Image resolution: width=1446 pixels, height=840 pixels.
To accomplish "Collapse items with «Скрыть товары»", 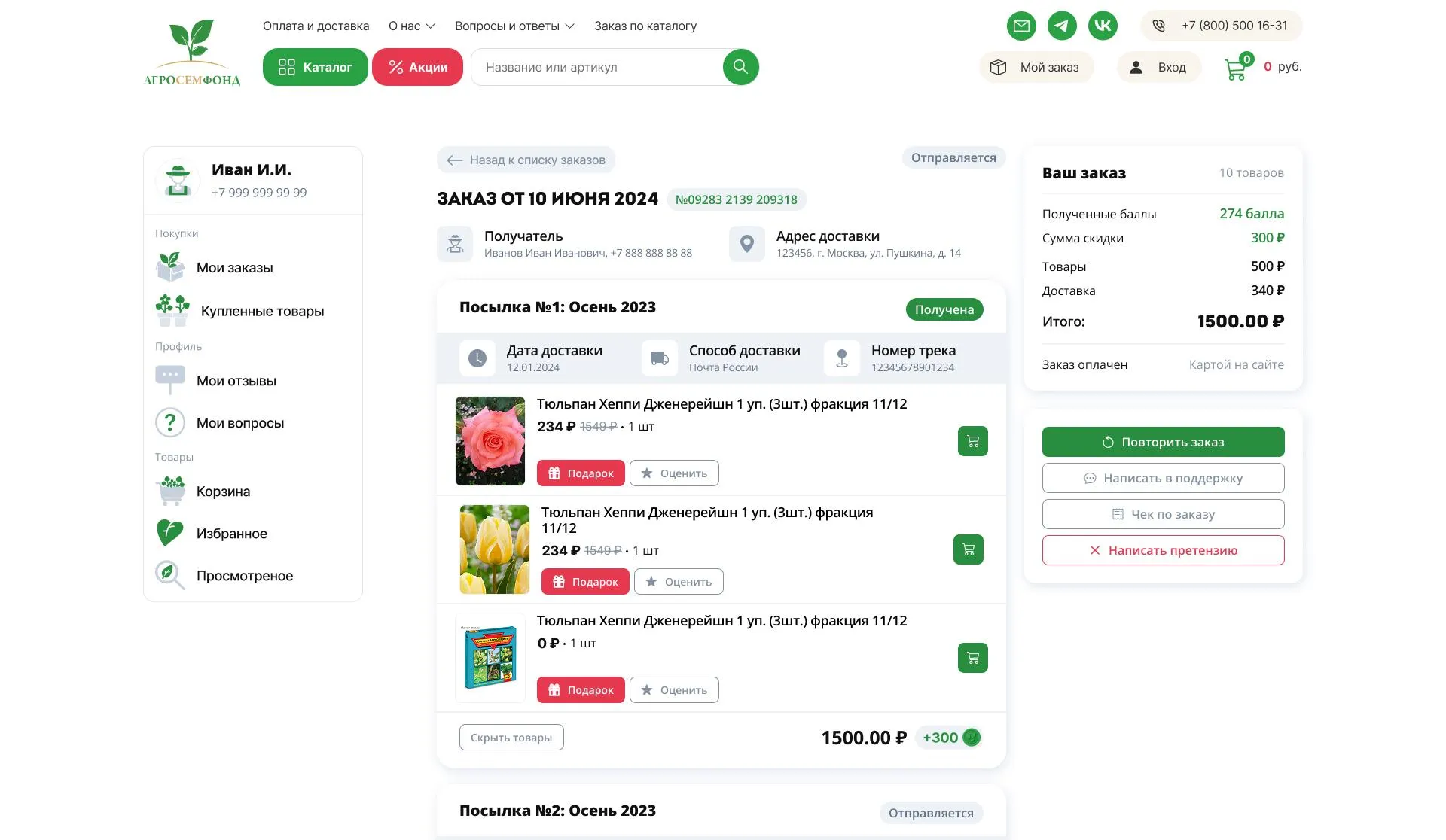I will [x=511, y=738].
